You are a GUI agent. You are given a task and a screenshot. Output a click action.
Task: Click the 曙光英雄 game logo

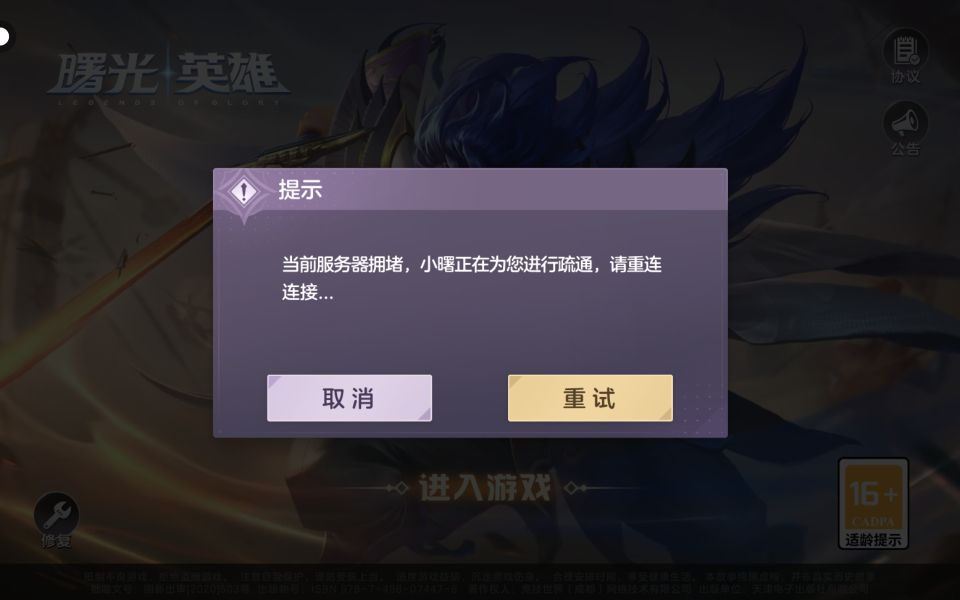(168, 75)
